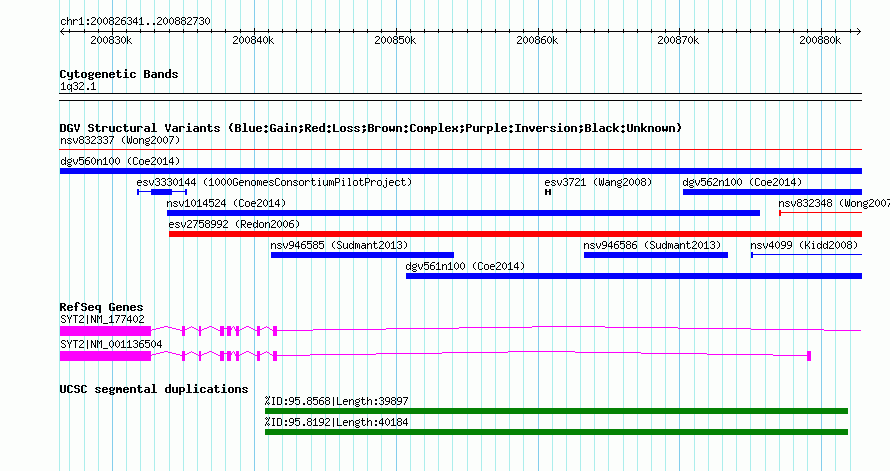Click the 200870k ruler tick label
Screen dimensions: 890x471
click(x=678, y=40)
